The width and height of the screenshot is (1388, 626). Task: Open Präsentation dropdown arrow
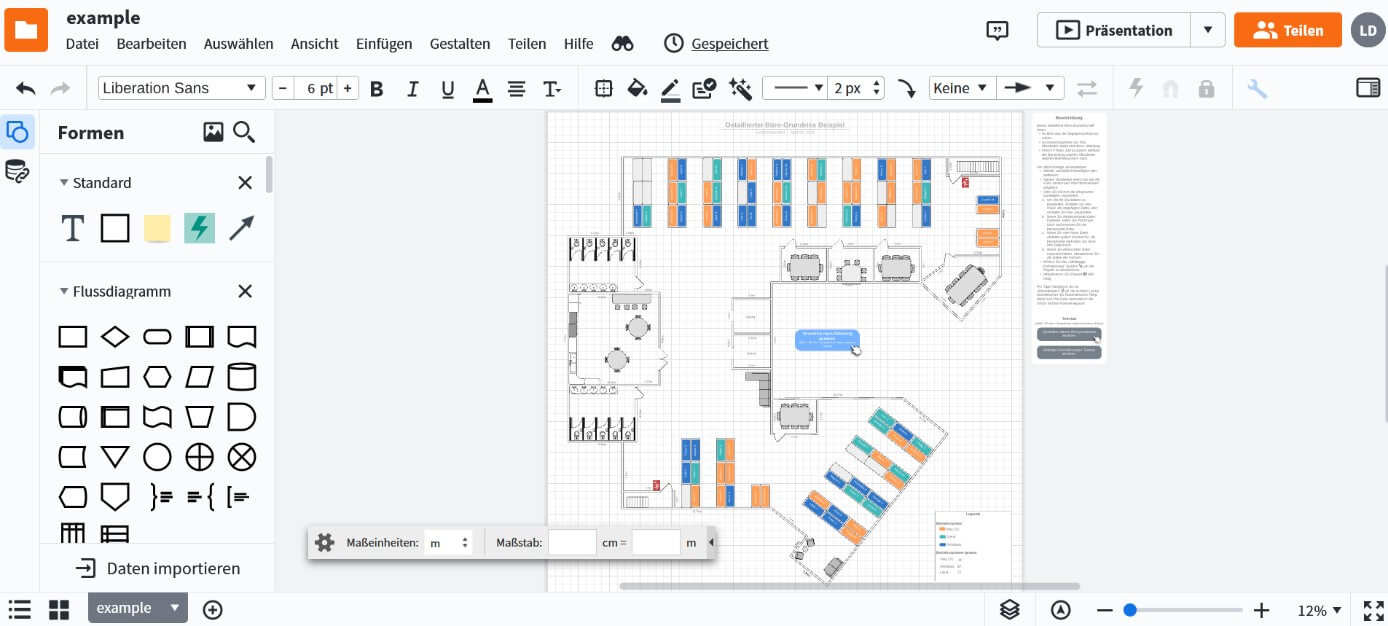click(x=1208, y=30)
